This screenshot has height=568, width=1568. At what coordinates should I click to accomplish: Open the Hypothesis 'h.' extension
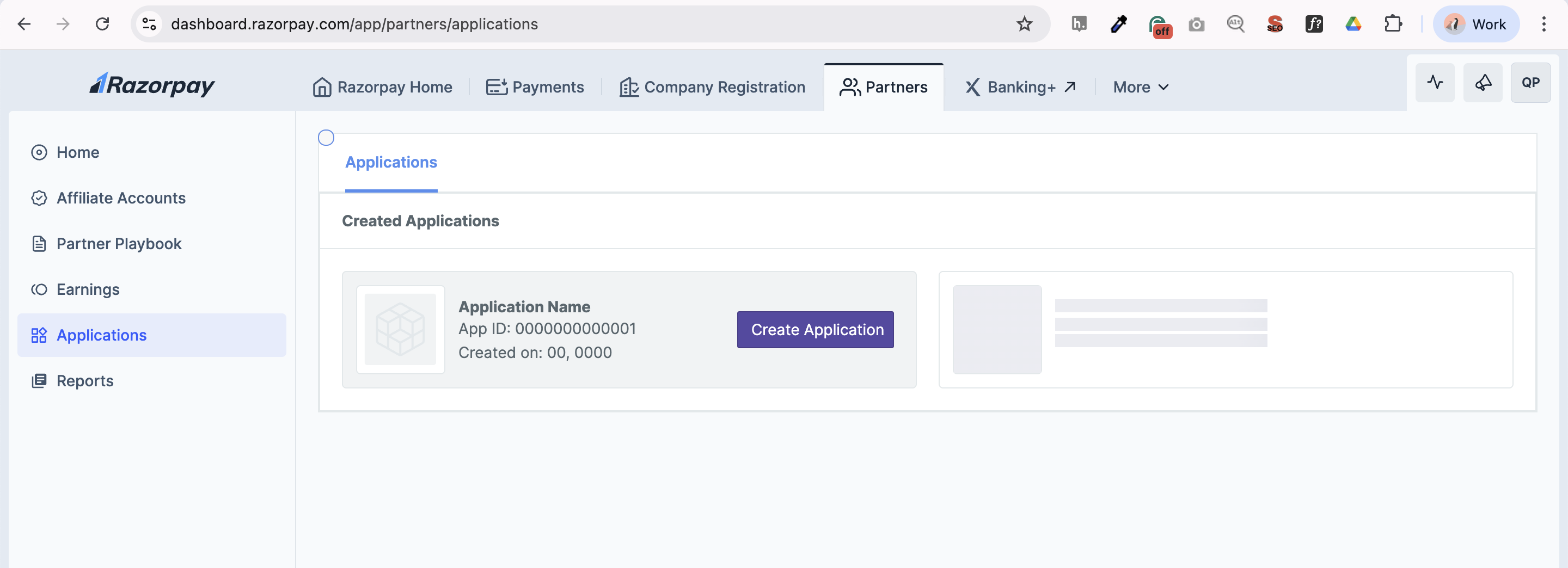coord(1079,24)
